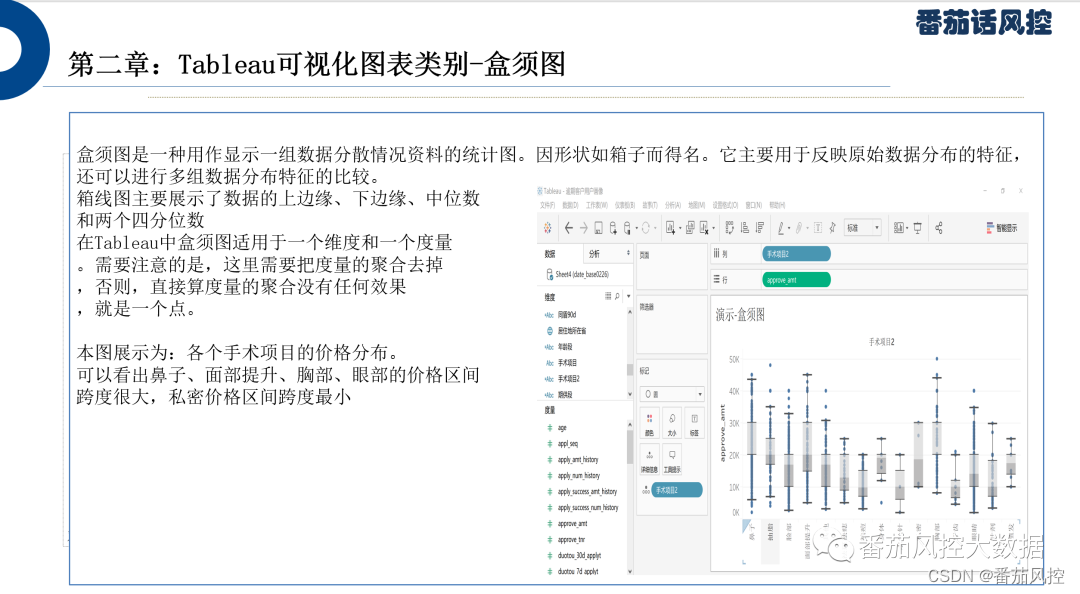Open dropdown arrow next to clear sheet icon
The height and width of the screenshot is (594, 1080).
pyautogui.click(x=714, y=228)
